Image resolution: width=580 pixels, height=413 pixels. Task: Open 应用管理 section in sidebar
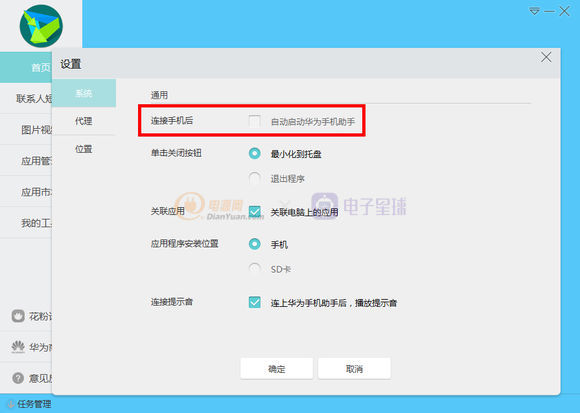click(26, 161)
